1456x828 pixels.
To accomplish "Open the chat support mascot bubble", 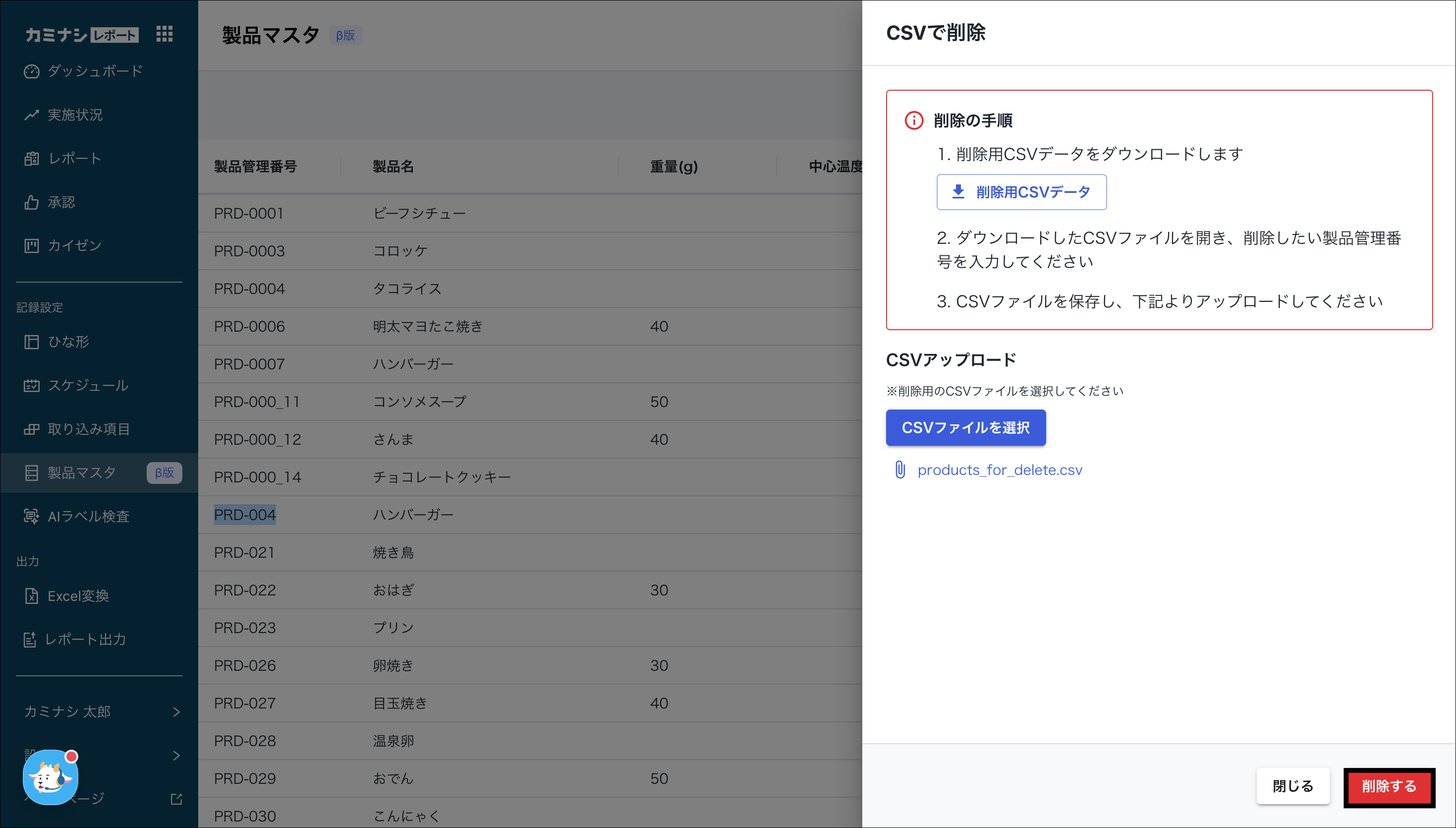I will (50, 777).
